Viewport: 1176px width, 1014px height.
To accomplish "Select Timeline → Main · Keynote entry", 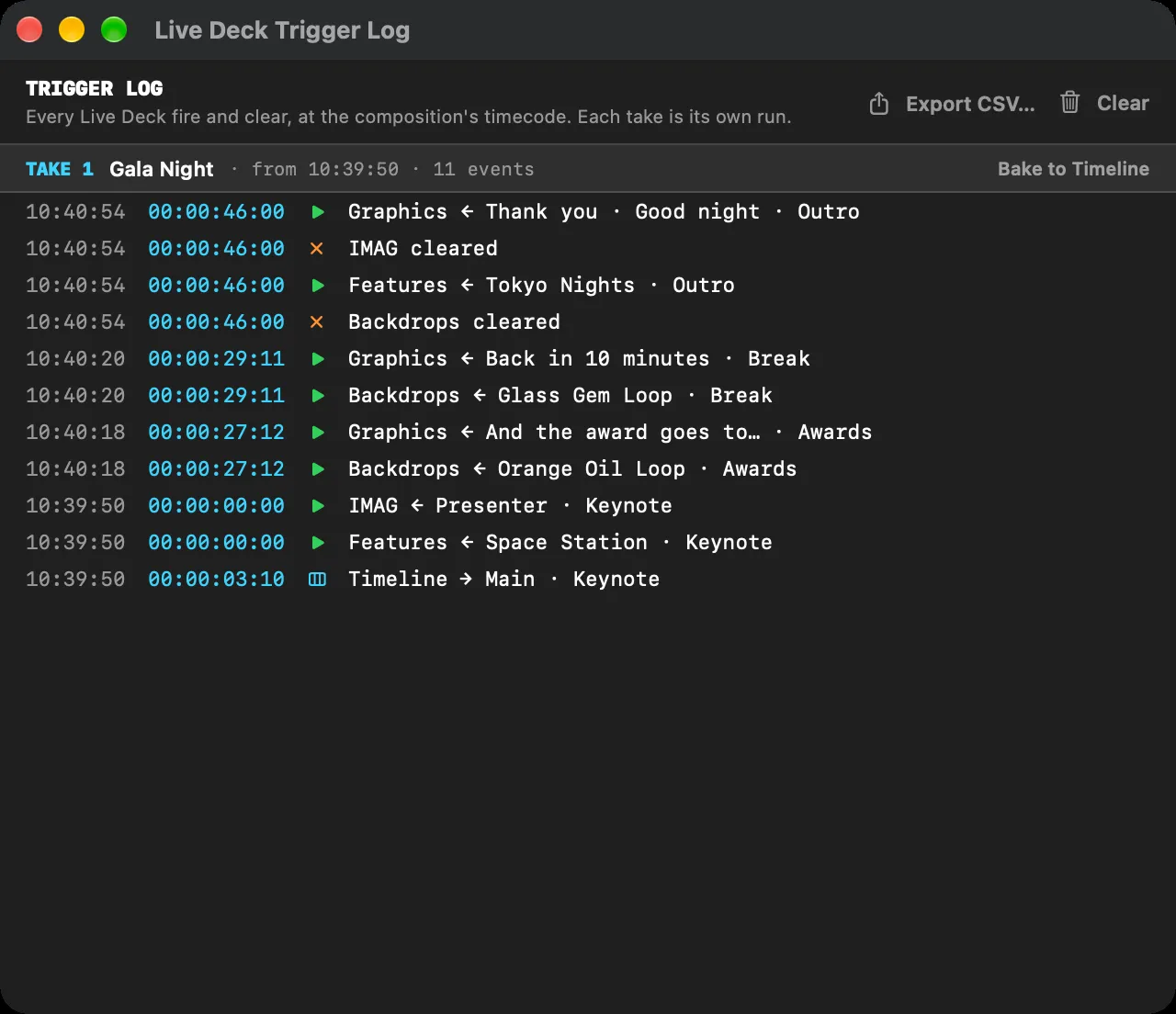I will click(503, 580).
